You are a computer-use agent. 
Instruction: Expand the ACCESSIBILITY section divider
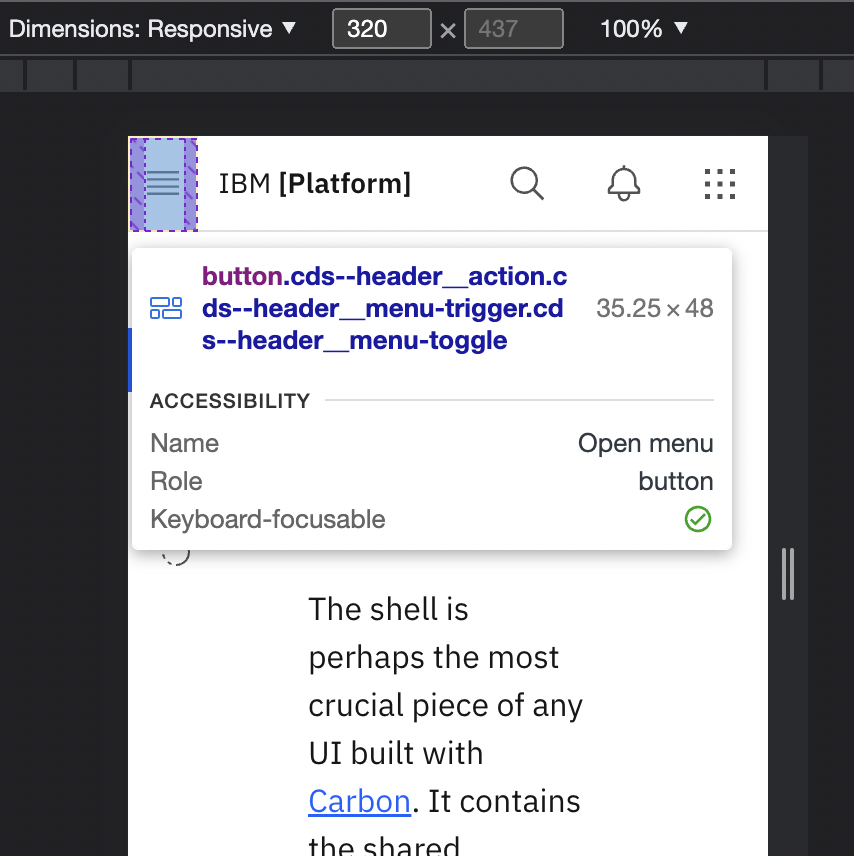[x=229, y=400]
